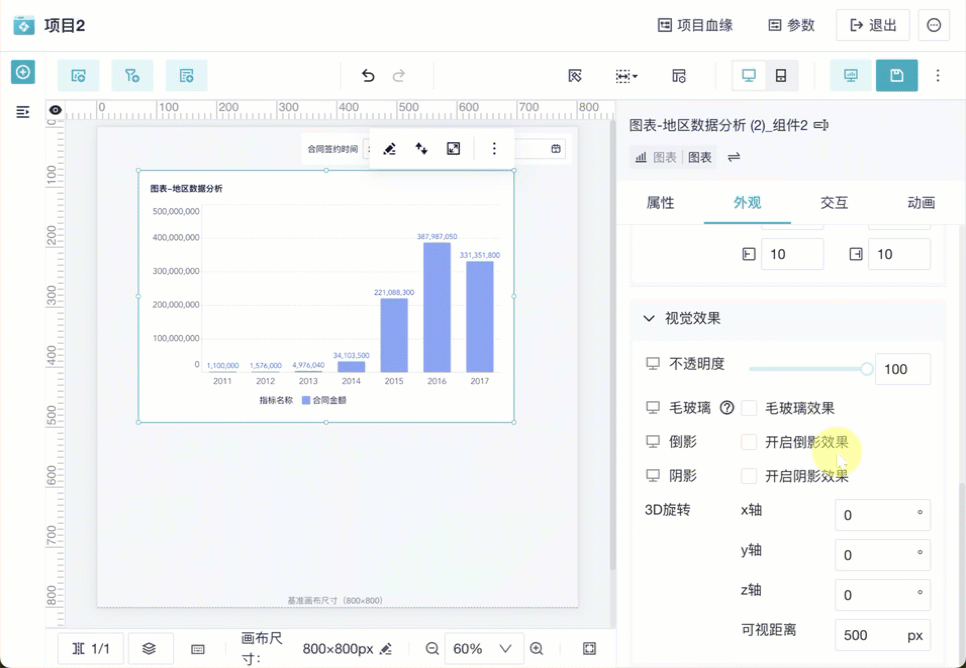The width and height of the screenshot is (966, 668).
Task: Open the chart floating toolbar more menu
Action: [494, 149]
